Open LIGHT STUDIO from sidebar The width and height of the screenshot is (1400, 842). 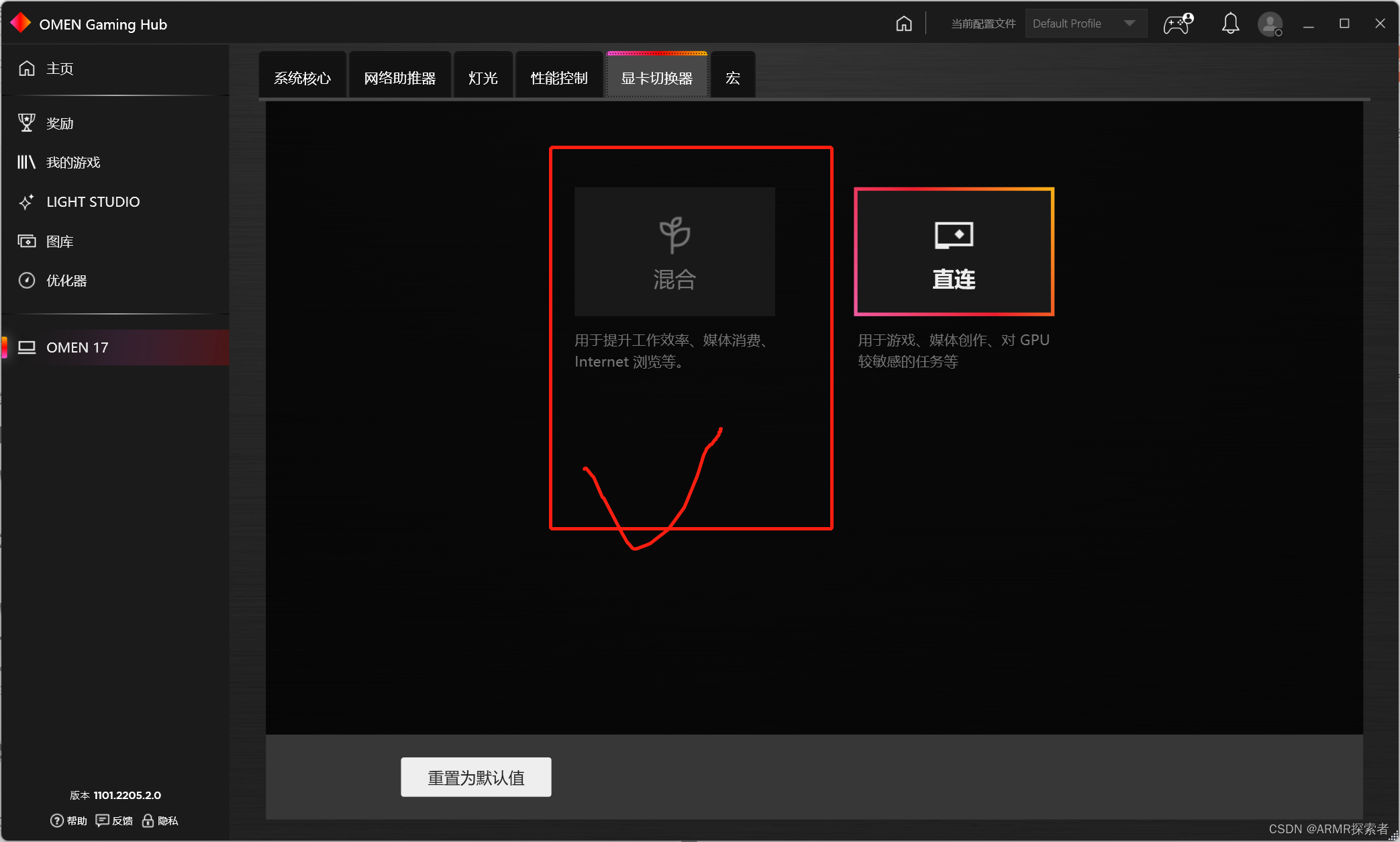click(93, 202)
